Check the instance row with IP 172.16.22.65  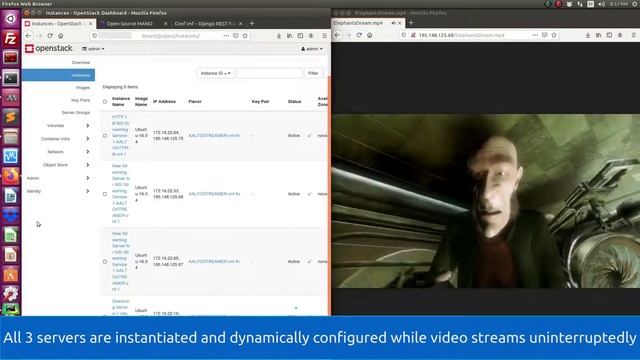tap(105, 262)
